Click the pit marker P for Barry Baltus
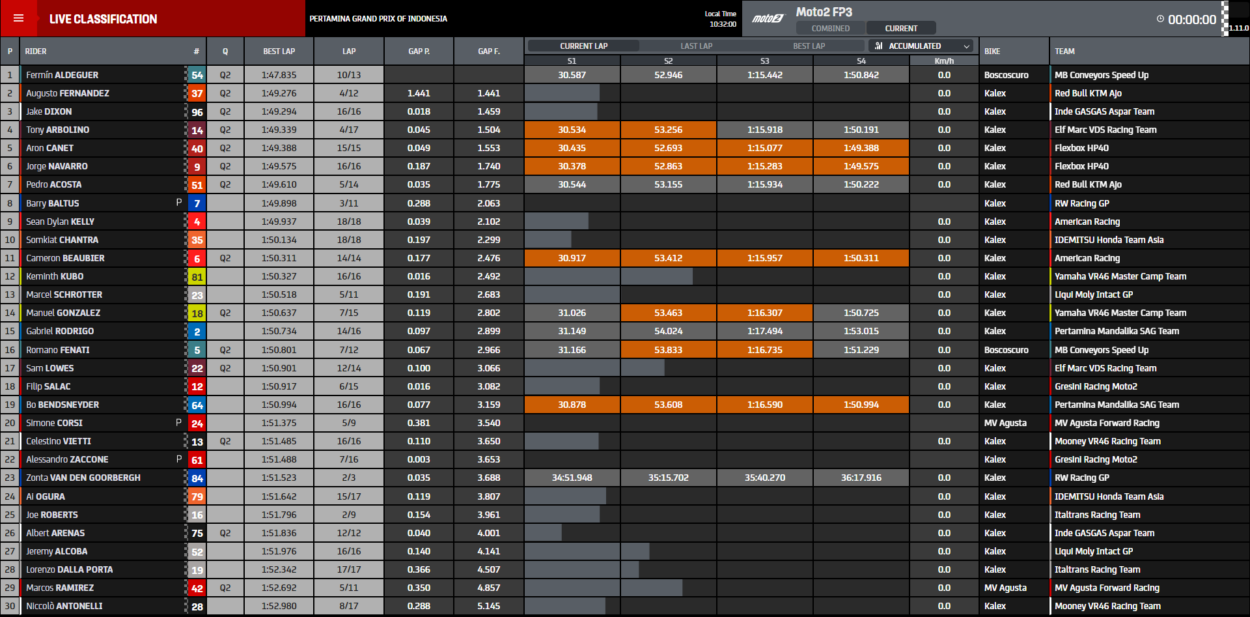 177,203
